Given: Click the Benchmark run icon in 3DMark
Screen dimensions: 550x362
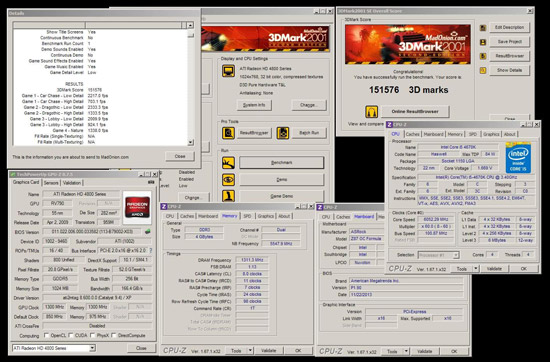Looking at the screenshot, I should click(x=228, y=163).
